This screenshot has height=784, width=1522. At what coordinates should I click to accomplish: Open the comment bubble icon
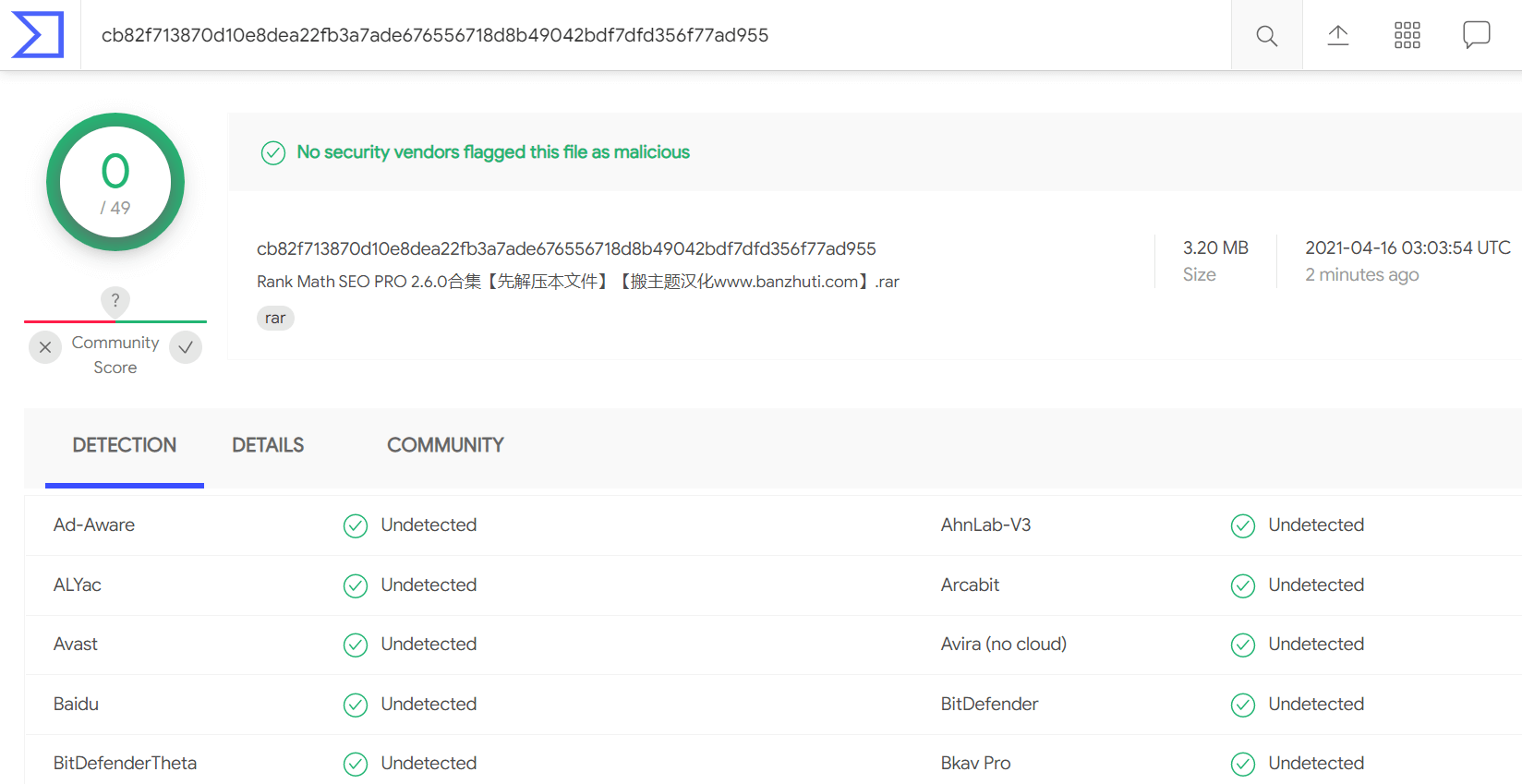1476,35
